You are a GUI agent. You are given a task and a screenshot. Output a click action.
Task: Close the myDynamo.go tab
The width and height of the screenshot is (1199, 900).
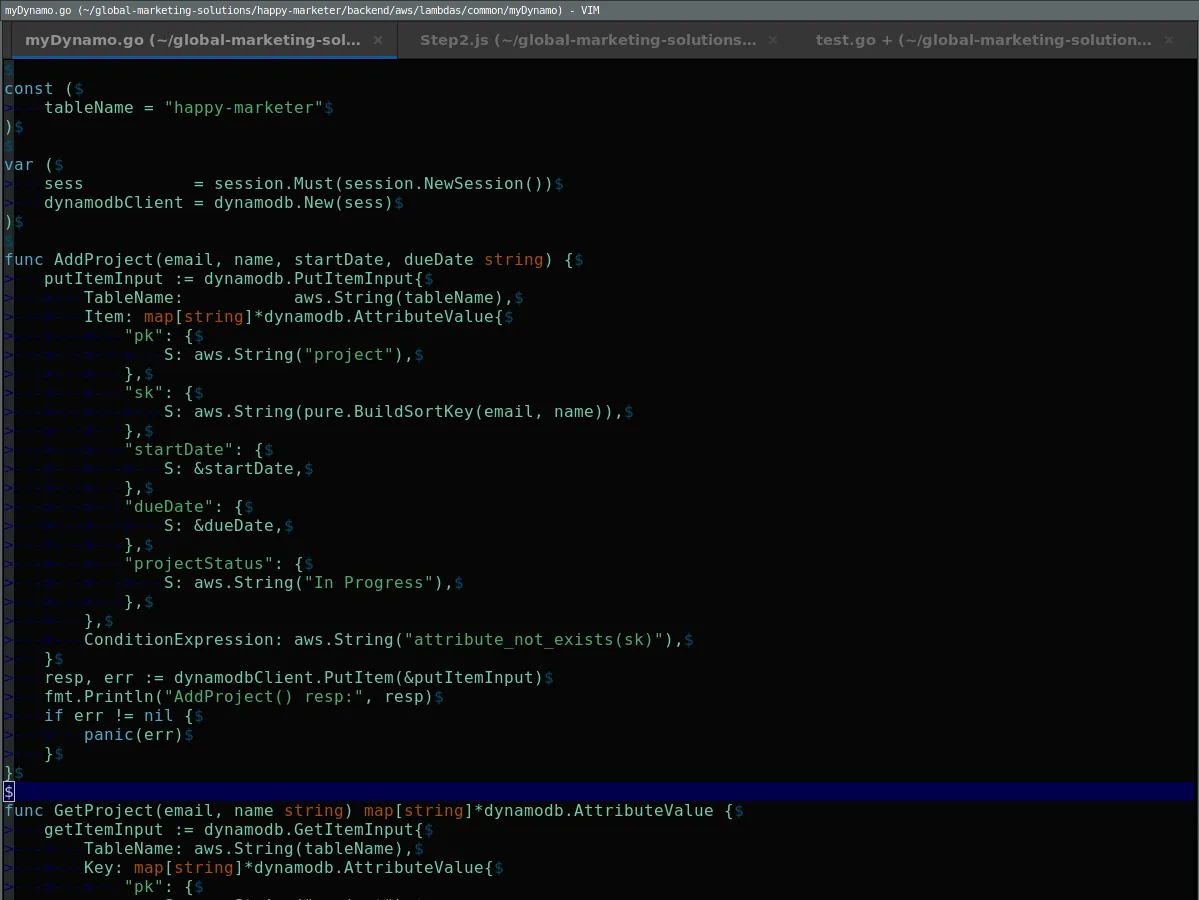point(378,40)
